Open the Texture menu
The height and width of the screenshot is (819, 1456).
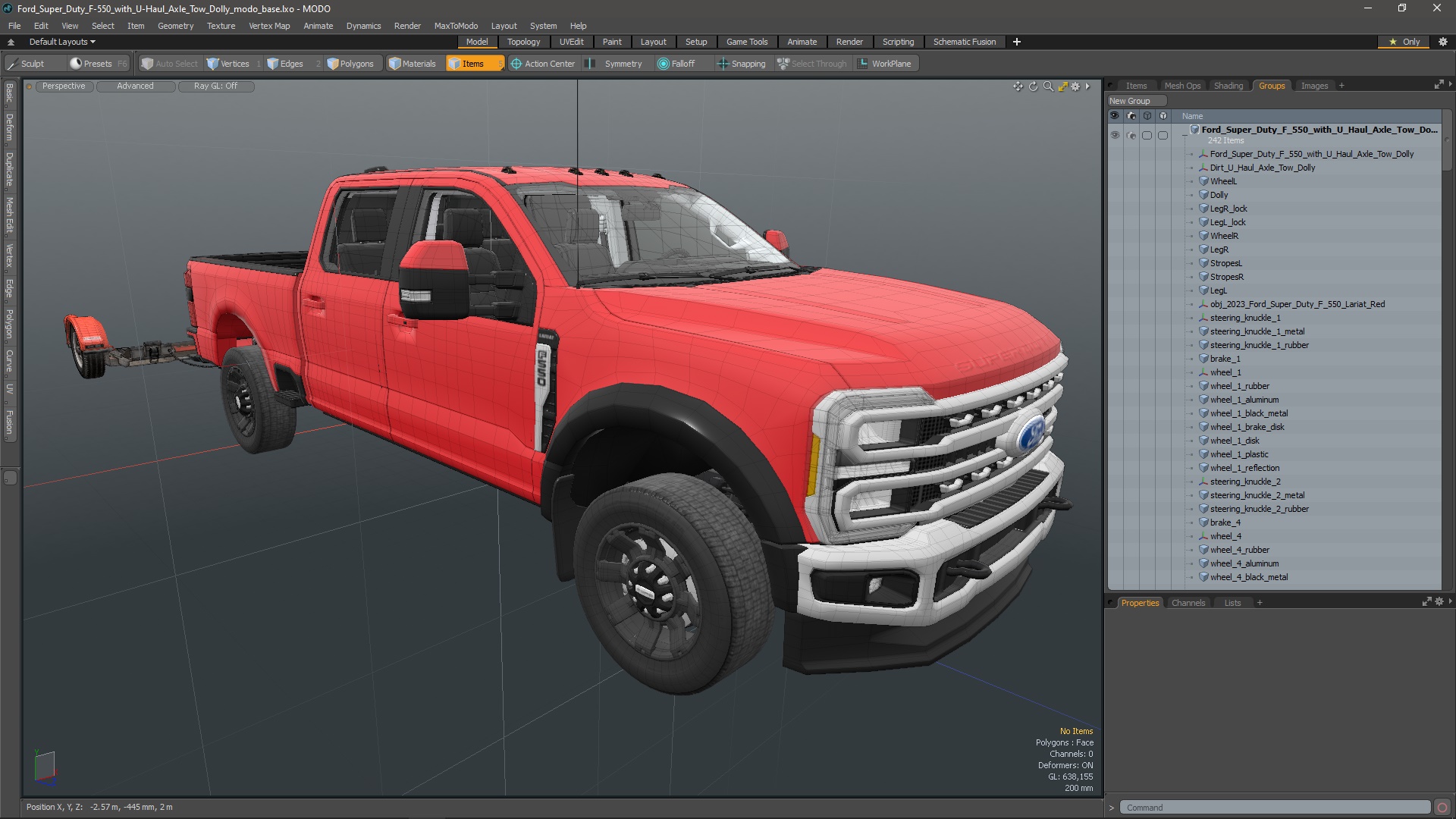[x=221, y=26]
